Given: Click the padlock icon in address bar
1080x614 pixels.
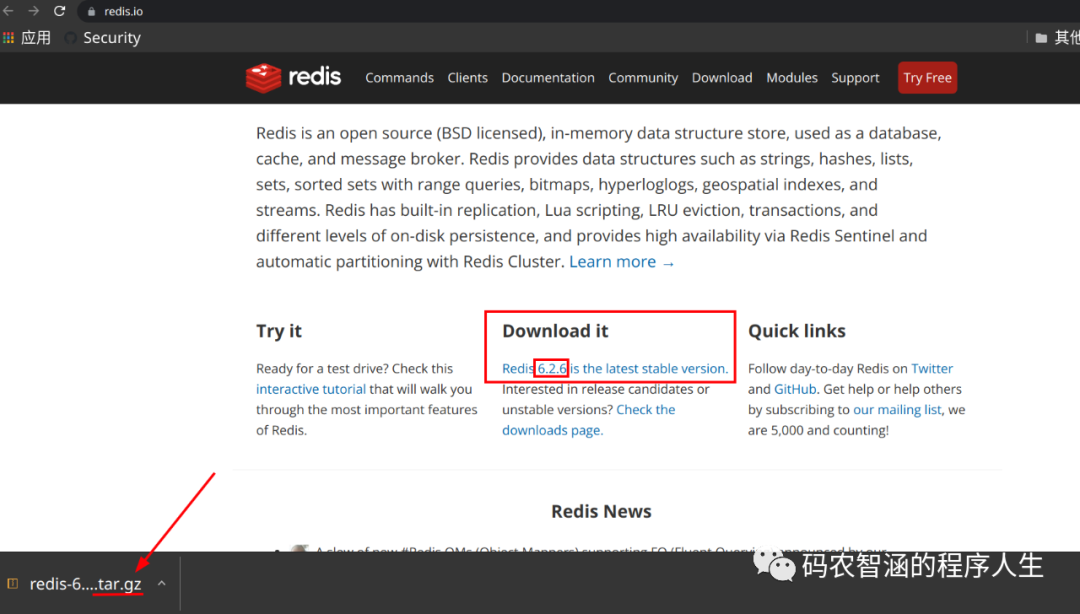Looking at the screenshot, I should pyautogui.click(x=91, y=12).
